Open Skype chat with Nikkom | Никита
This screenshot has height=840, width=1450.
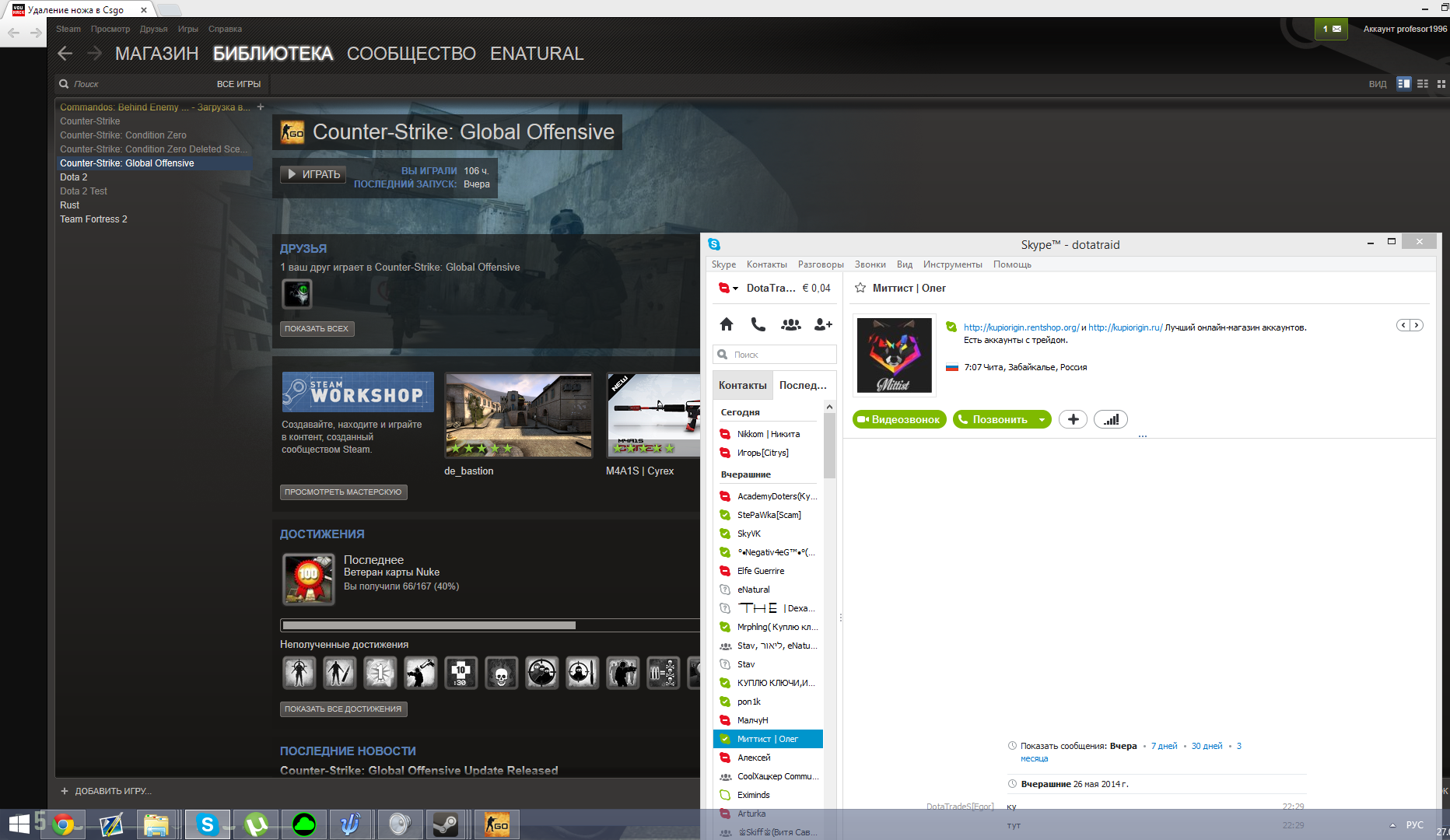tap(768, 434)
